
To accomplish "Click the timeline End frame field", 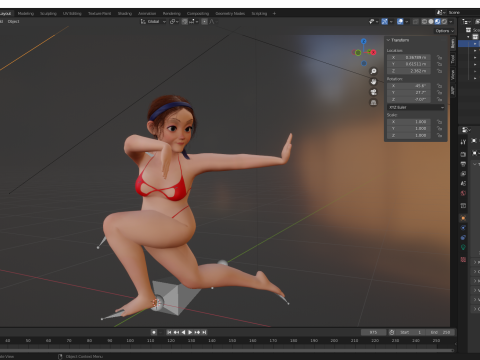I will 441,332.
